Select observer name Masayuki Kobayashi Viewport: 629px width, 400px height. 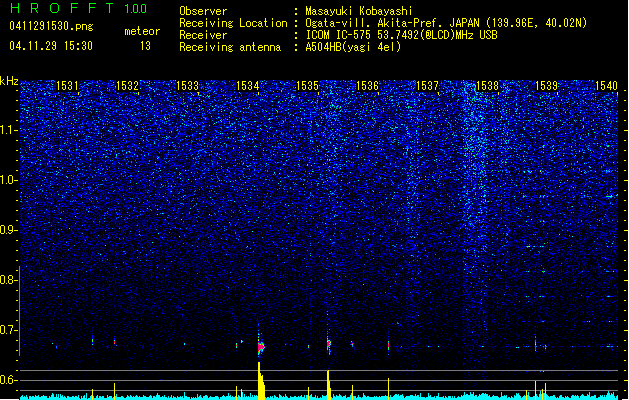pyautogui.click(x=359, y=11)
